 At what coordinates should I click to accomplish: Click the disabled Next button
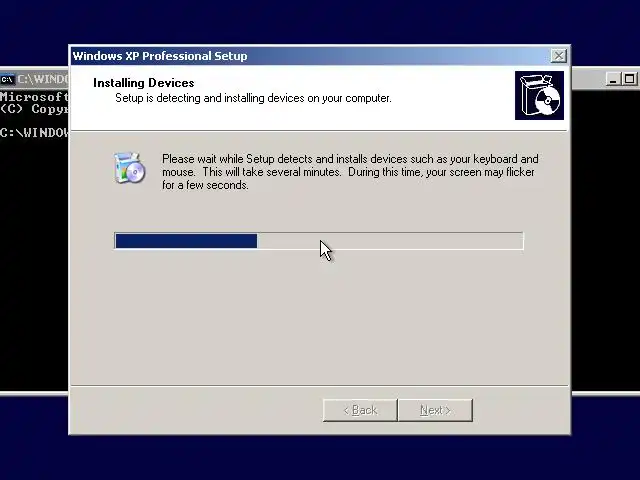[435, 410]
